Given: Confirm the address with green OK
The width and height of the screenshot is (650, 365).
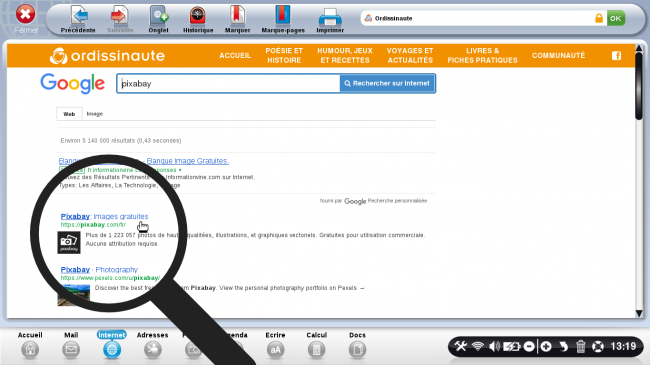Looking at the screenshot, I should tap(616, 18).
